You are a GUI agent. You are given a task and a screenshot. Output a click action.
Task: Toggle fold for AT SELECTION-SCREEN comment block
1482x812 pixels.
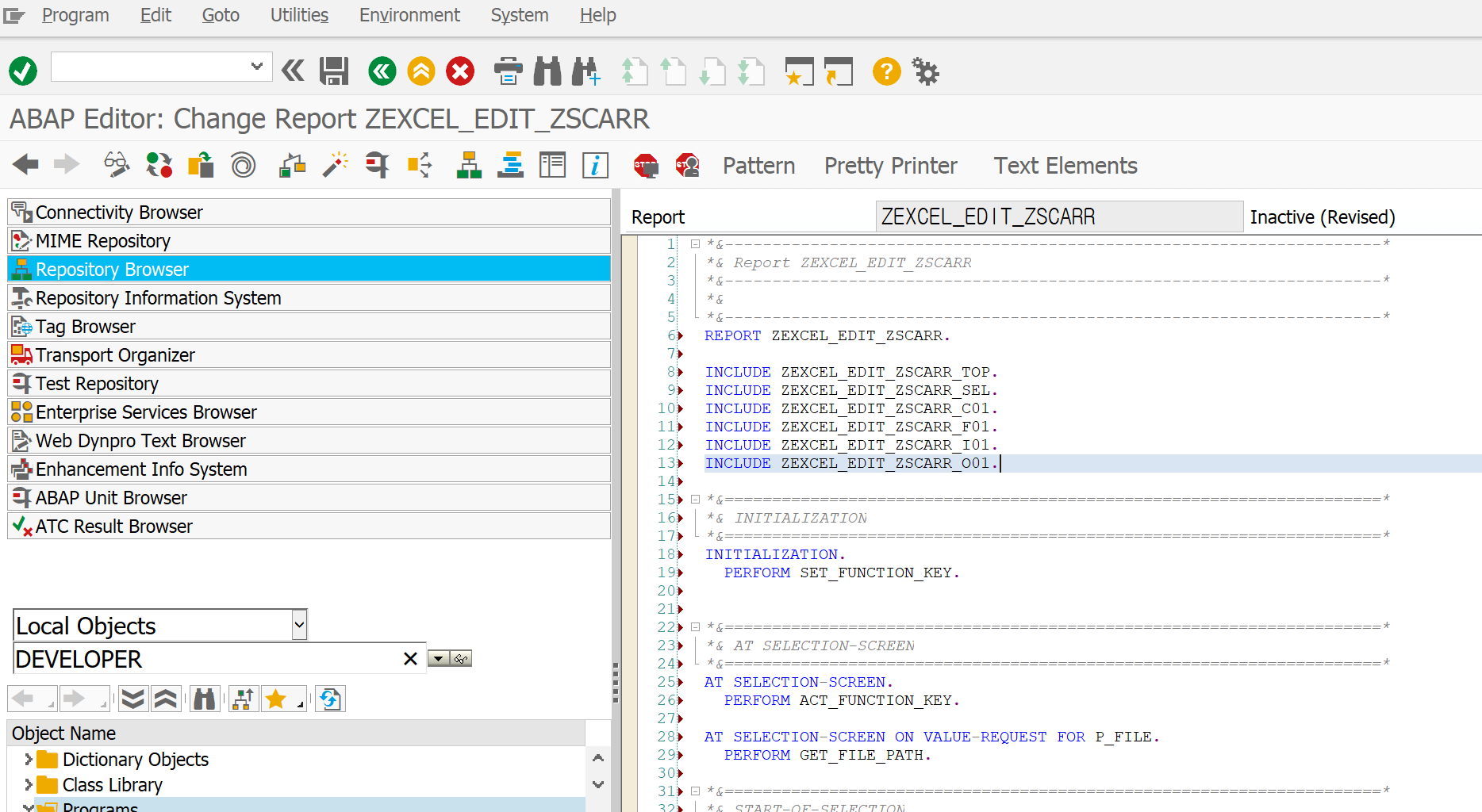point(695,627)
